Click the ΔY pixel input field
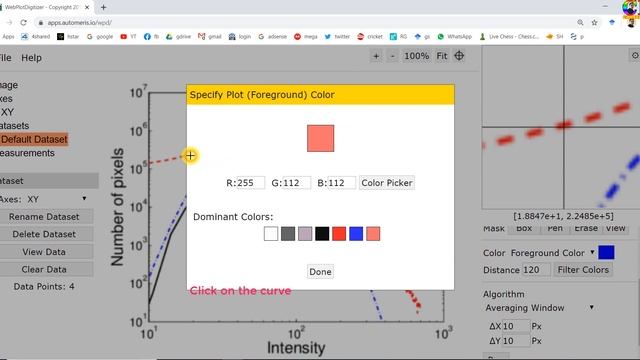The image size is (640, 360). (516, 341)
